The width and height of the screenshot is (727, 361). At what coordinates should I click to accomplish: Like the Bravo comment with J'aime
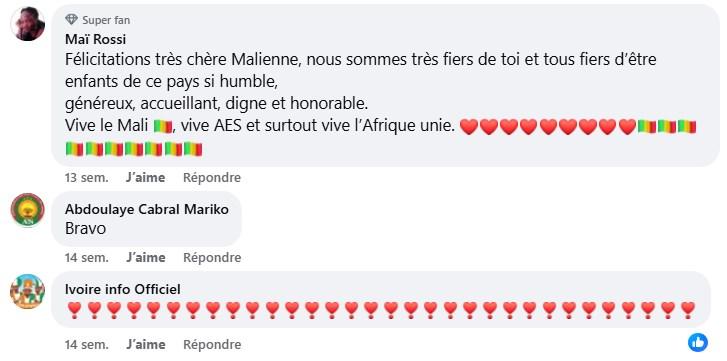coord(145,258)
